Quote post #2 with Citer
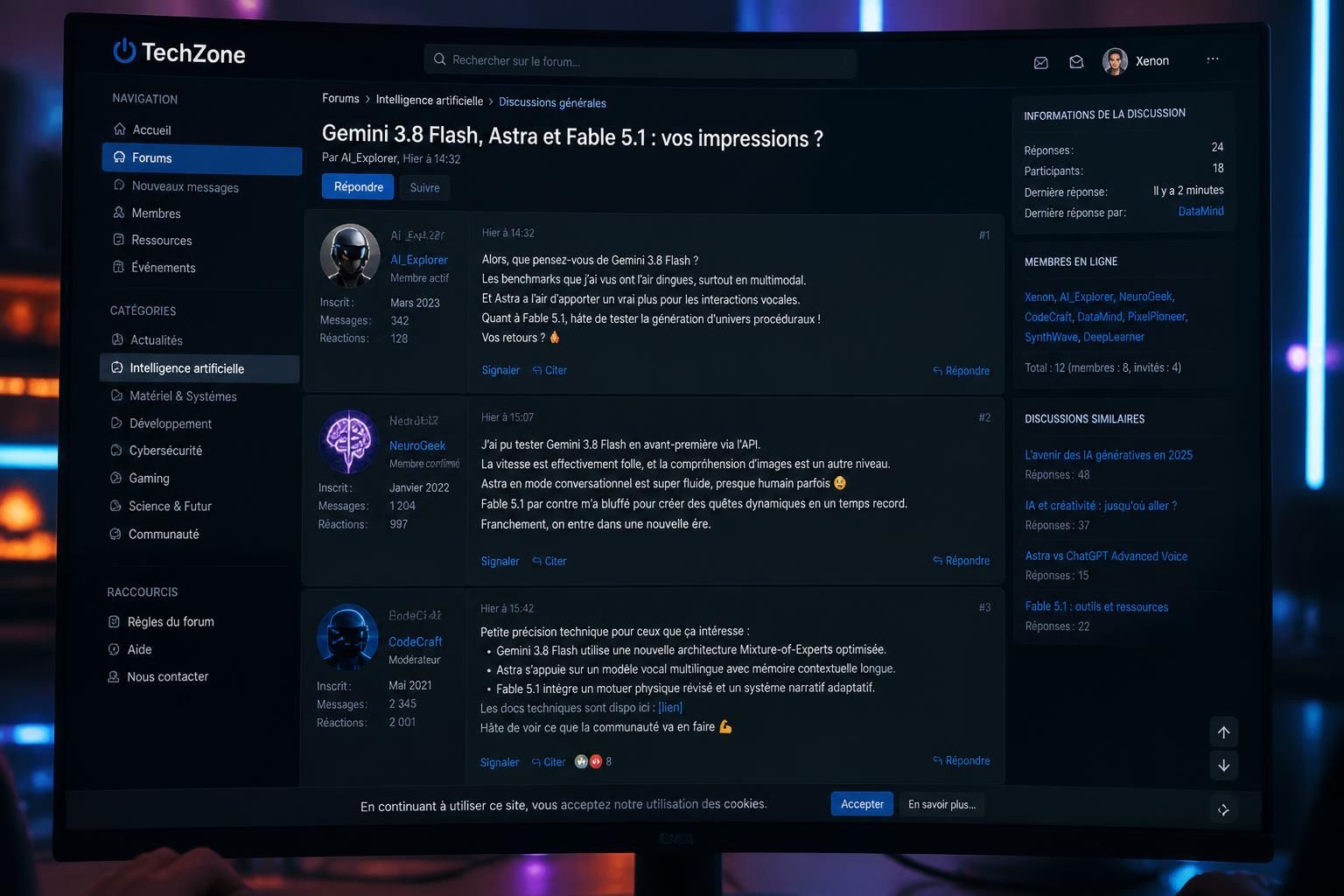 (549, 561)
